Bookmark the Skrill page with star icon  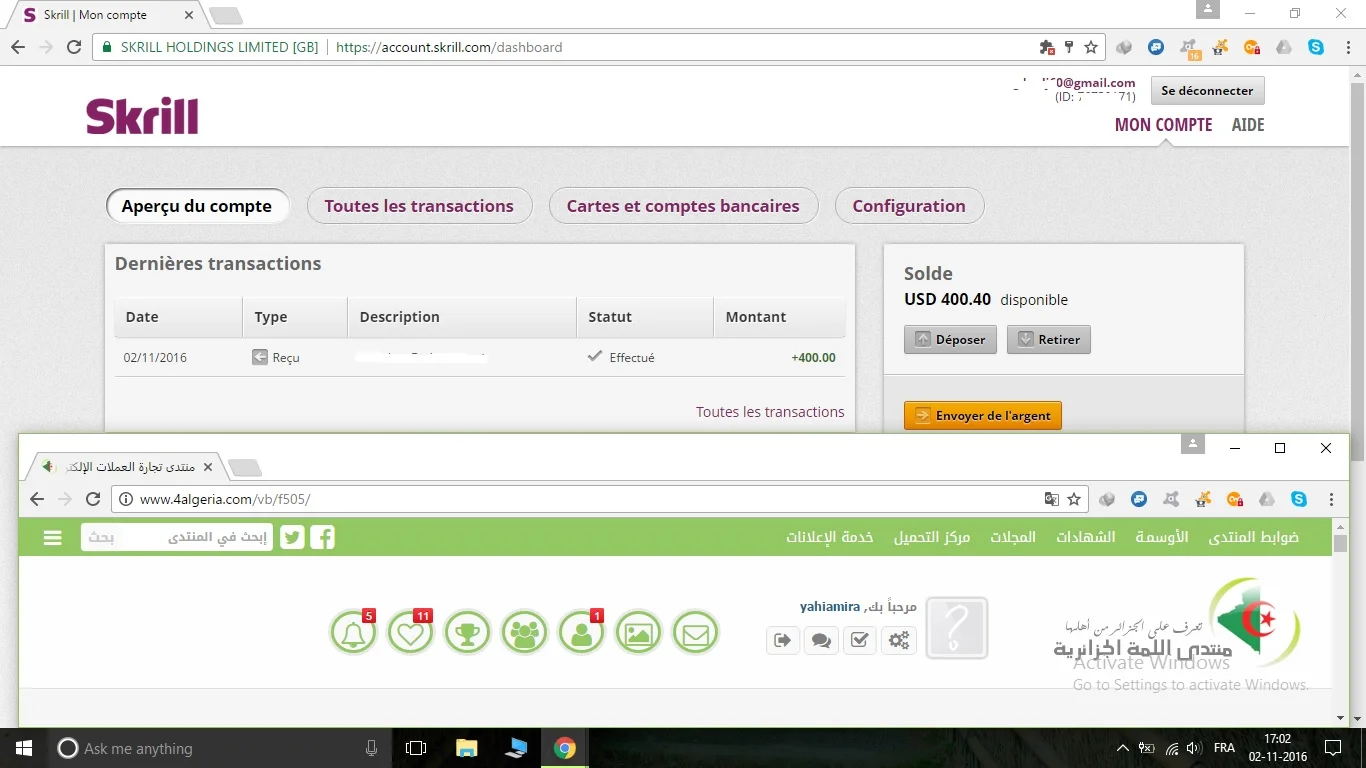(x=1091, y=47)
